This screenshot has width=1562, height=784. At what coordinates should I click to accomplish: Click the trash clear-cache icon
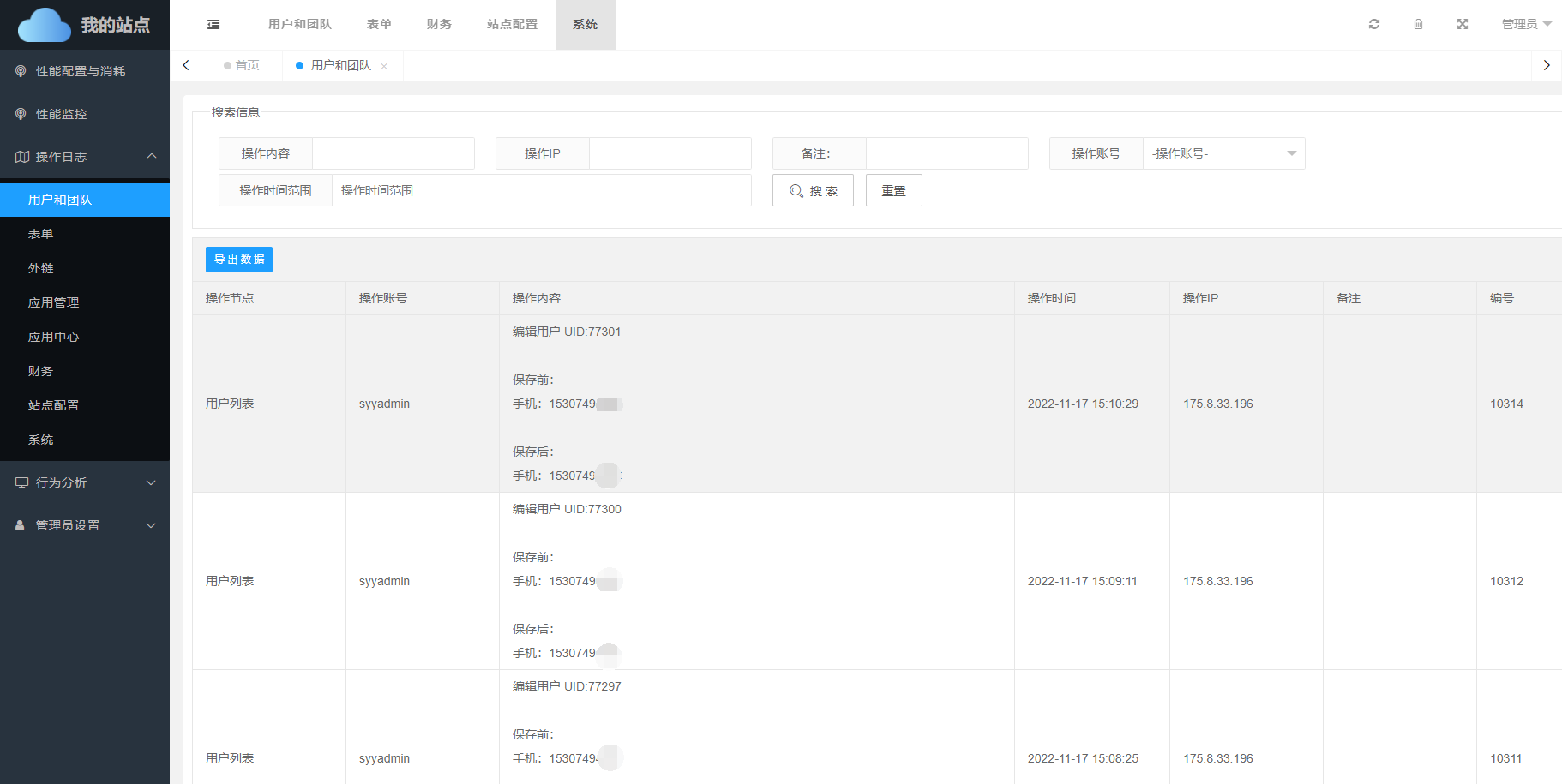pyautogui.click(x=1418, y=24)
